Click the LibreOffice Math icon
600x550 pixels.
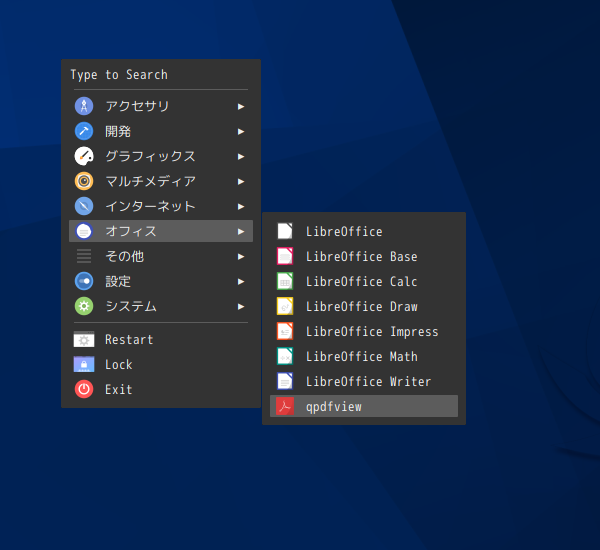(x=285, y=356)
